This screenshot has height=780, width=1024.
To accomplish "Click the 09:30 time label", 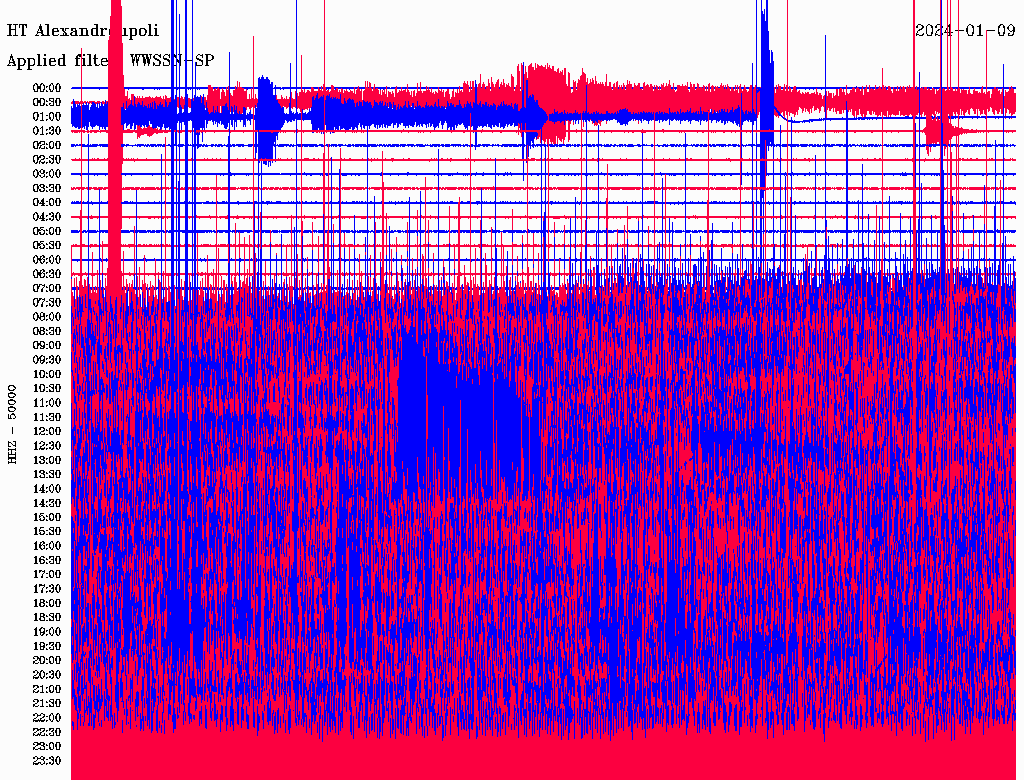I will click(x=47, y=360).
